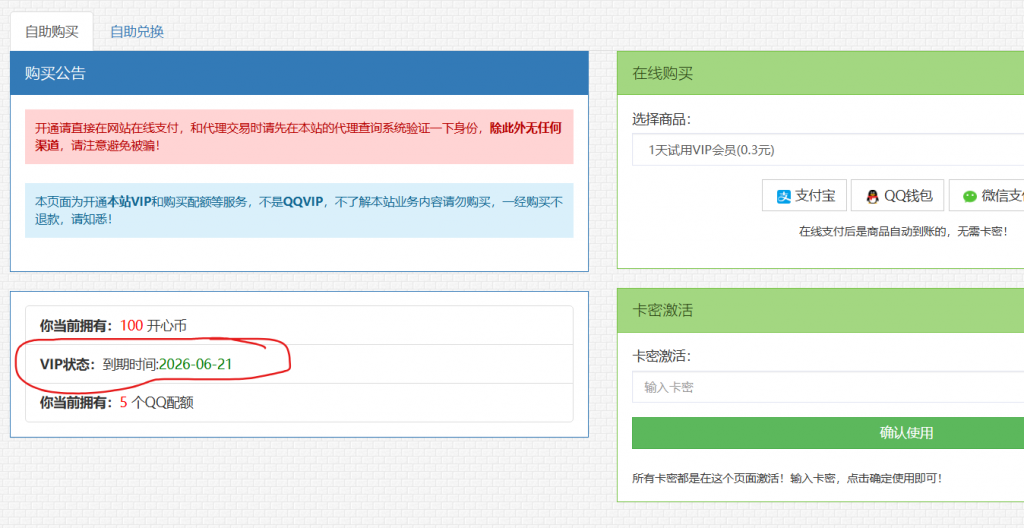
Task: Click the 卡密激活 label above the input
Action: [662, 356]
